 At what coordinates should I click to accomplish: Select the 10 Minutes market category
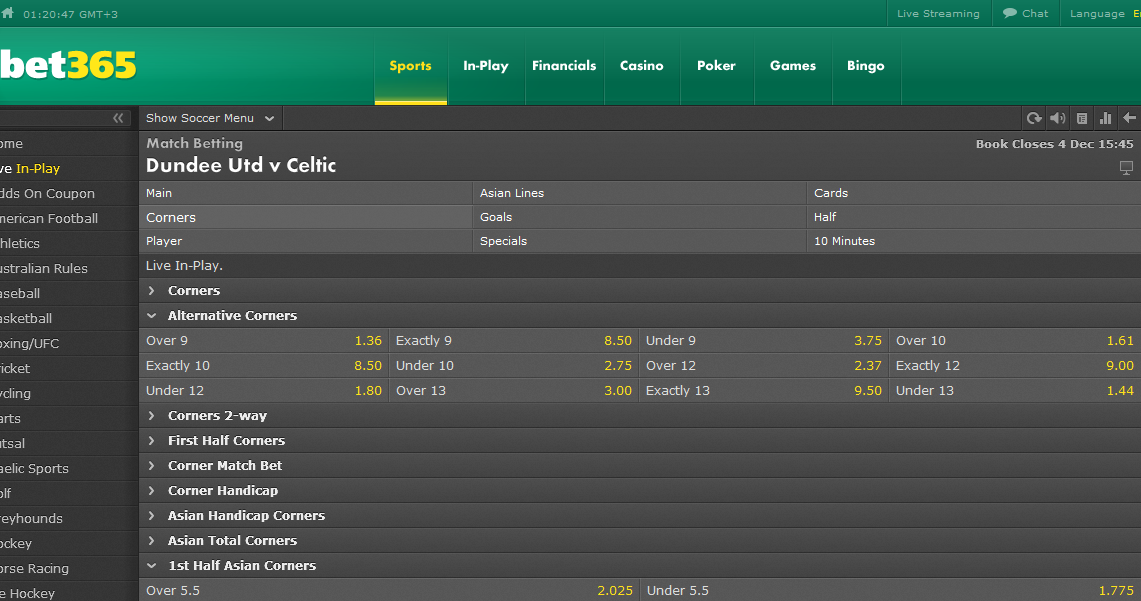coord(974,241)
